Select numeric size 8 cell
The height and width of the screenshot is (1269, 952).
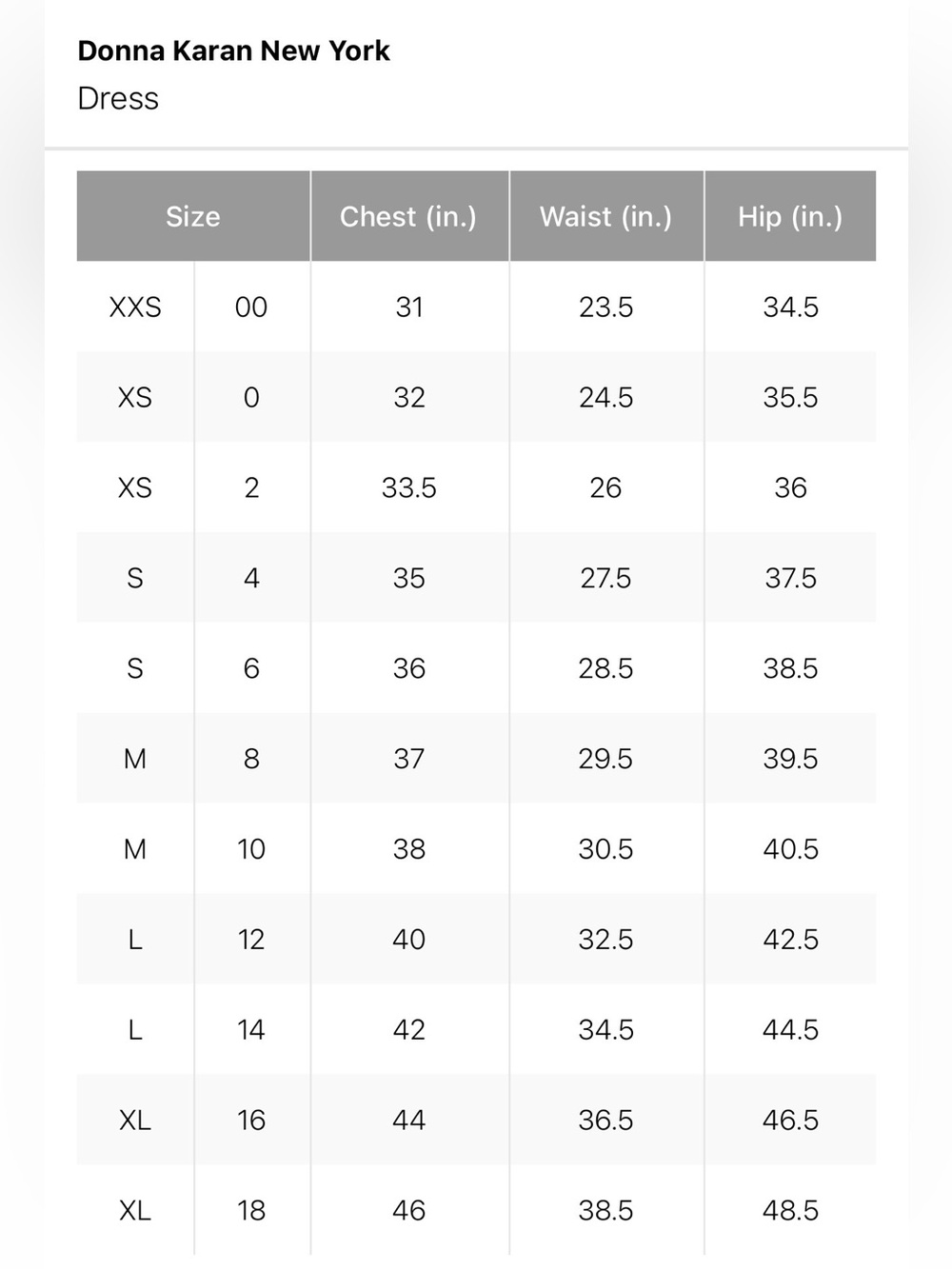click(251, 759)
